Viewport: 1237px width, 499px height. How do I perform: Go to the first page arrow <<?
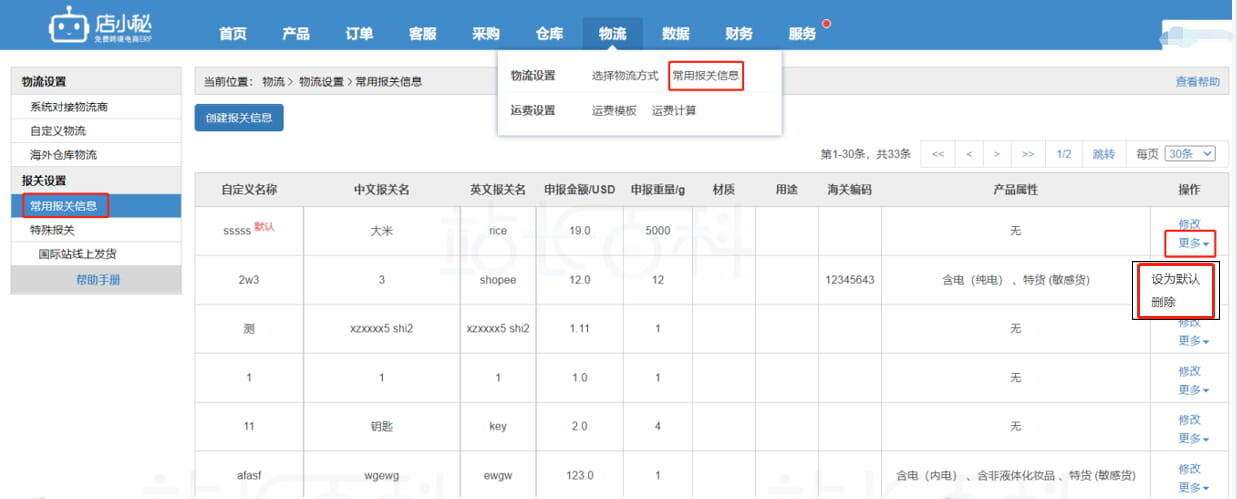coord(937,154)
